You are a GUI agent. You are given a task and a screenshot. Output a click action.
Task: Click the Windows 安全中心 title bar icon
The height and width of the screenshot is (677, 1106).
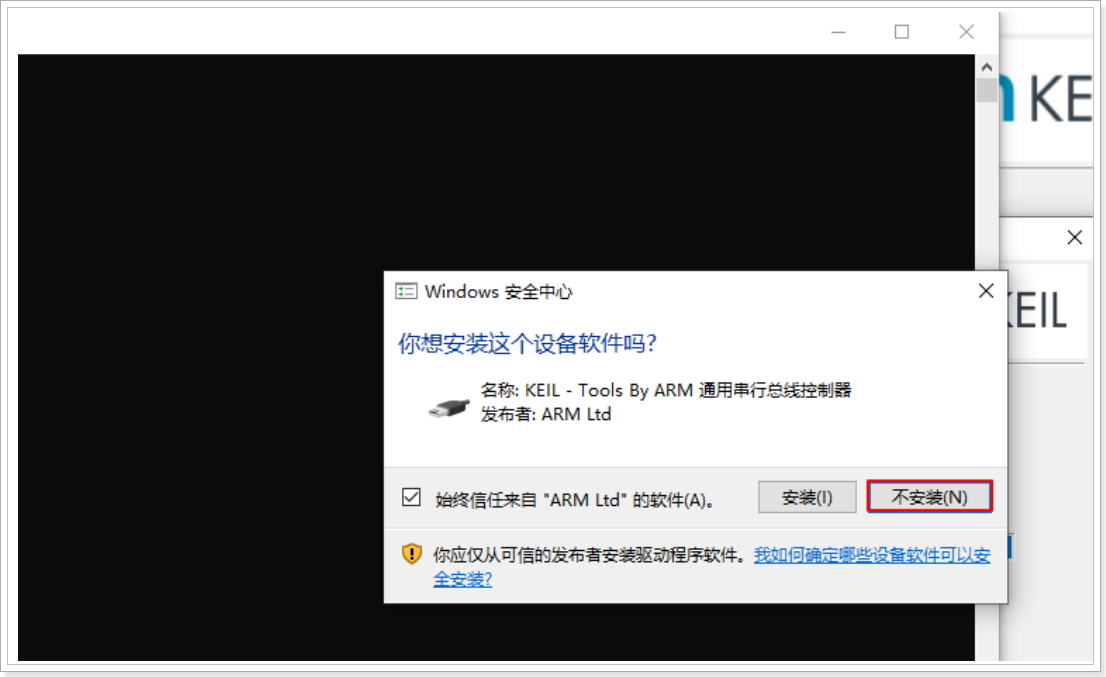click(x=406, y=291)
